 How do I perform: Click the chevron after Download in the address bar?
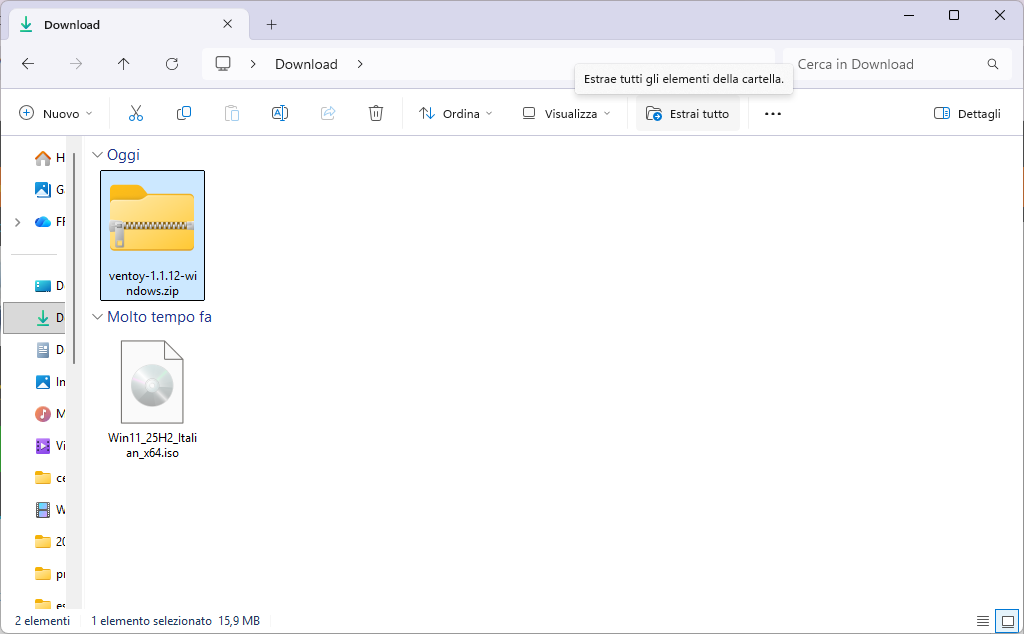(360, 64)
